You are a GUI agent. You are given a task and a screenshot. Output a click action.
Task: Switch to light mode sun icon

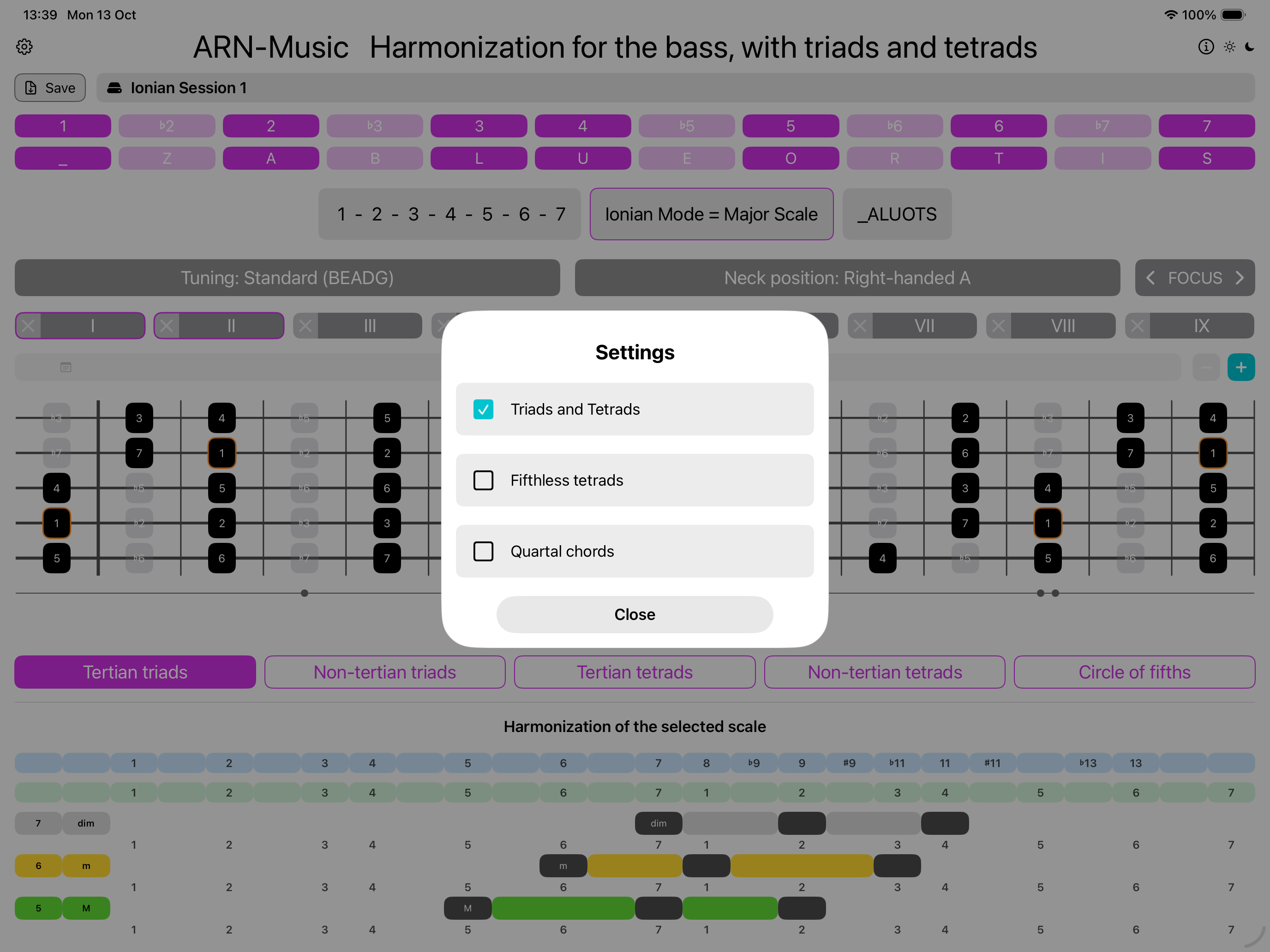pos(1229,47)
